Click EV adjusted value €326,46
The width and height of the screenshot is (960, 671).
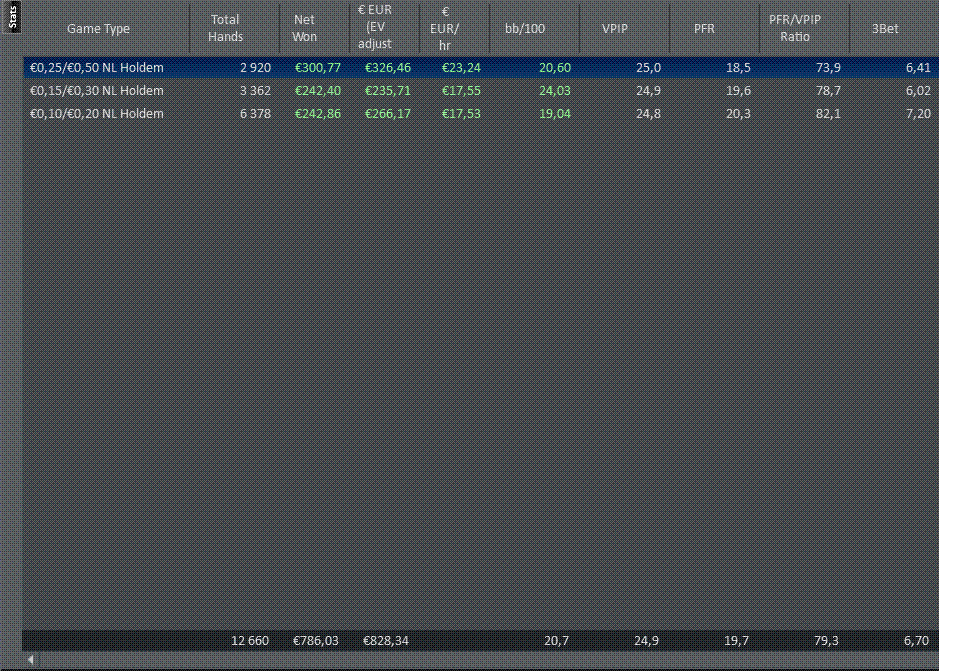(388, 67)
